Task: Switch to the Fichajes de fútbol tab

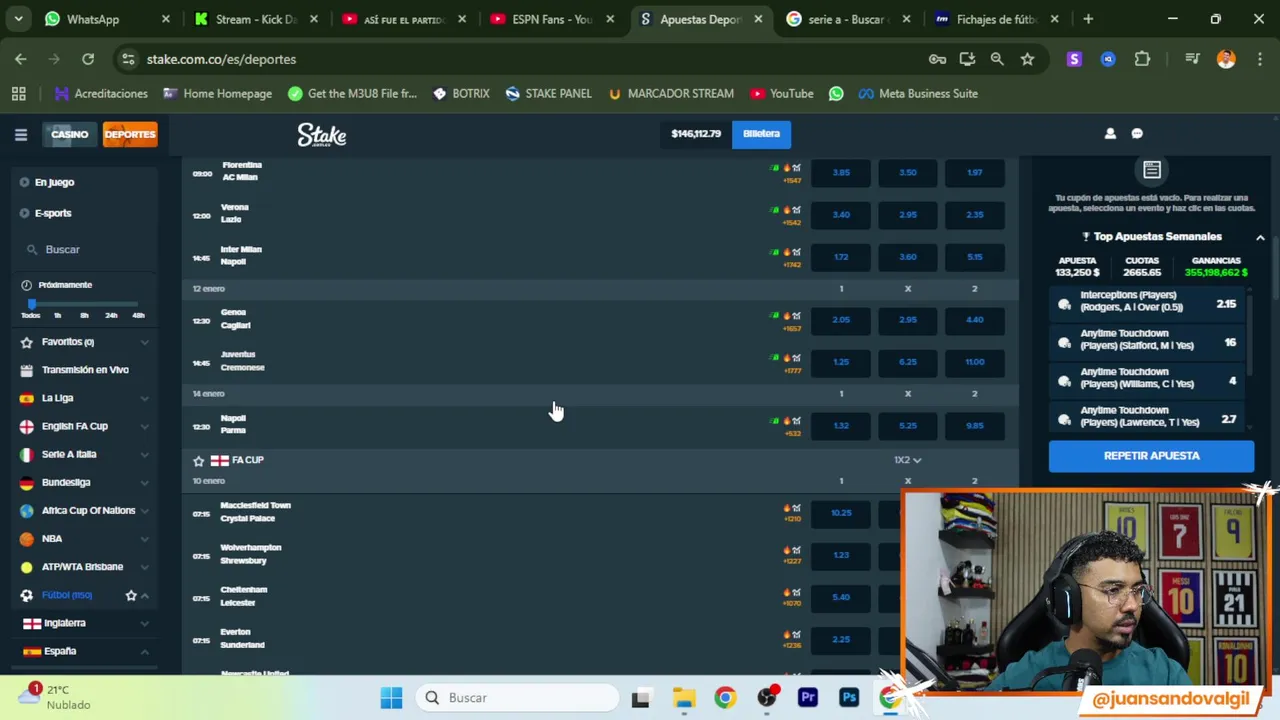Action: pyautogui.click(x=996, y=19)
